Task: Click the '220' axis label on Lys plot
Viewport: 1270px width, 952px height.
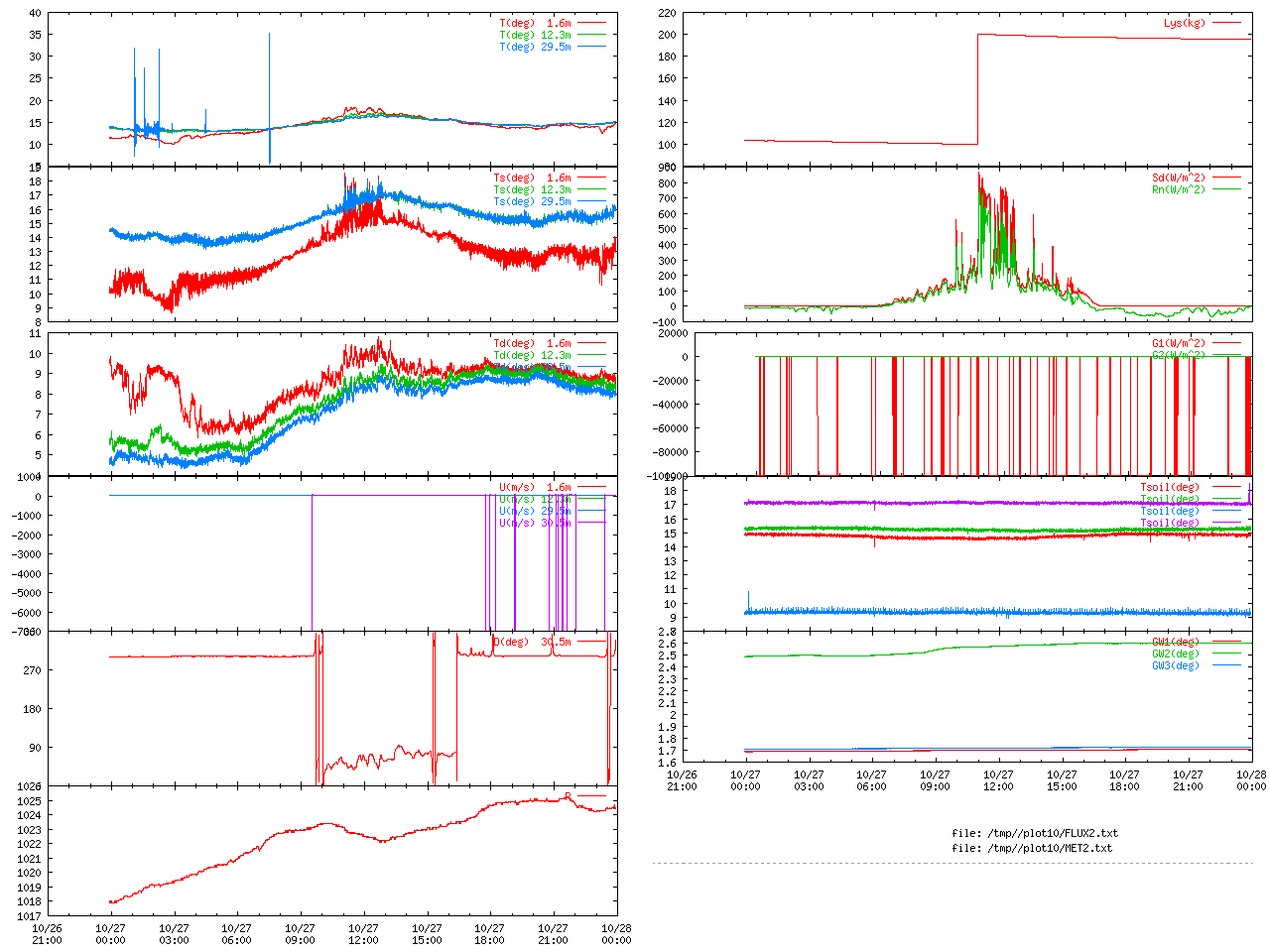Action: tap(667, 14)
